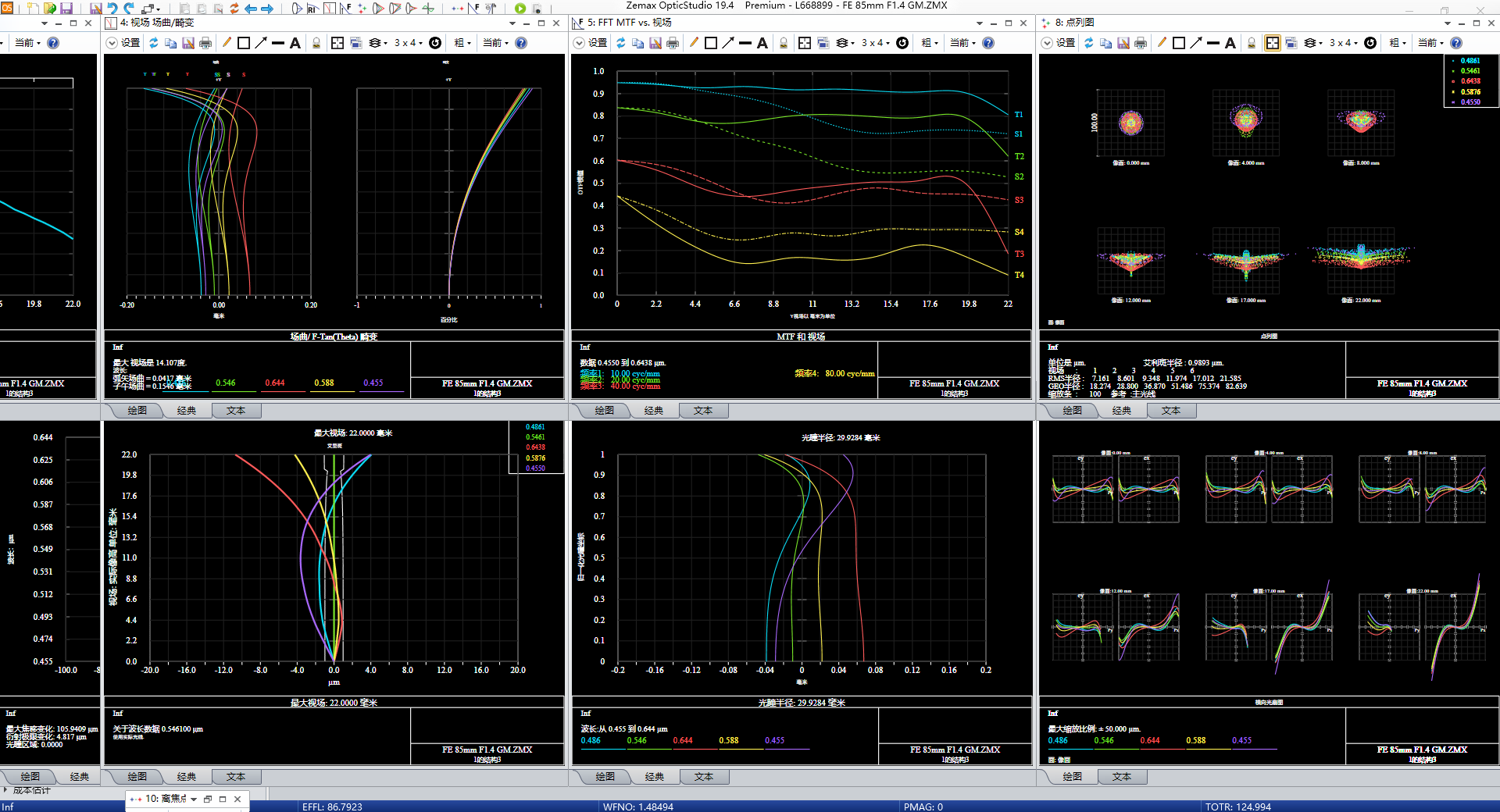
Task: Expand settings in the spot diagram window
Action: click(1047, 43)
